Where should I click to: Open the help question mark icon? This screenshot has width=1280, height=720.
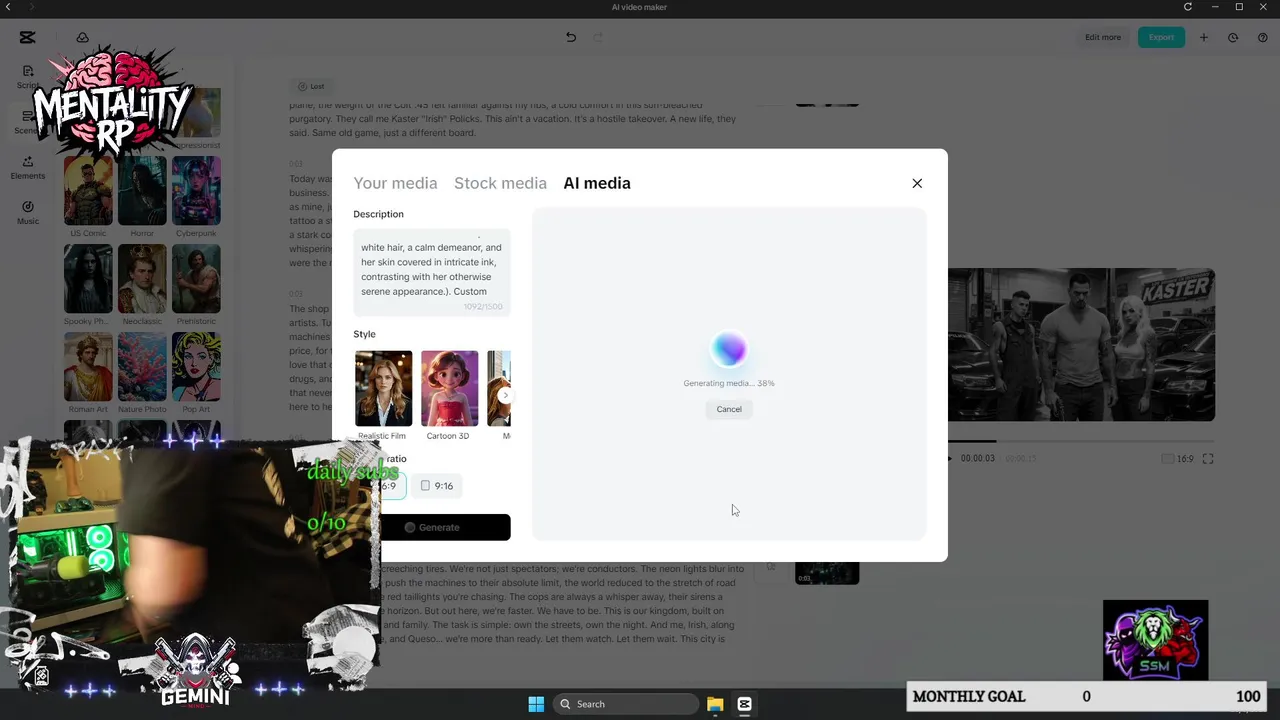tap(1262, 37)
